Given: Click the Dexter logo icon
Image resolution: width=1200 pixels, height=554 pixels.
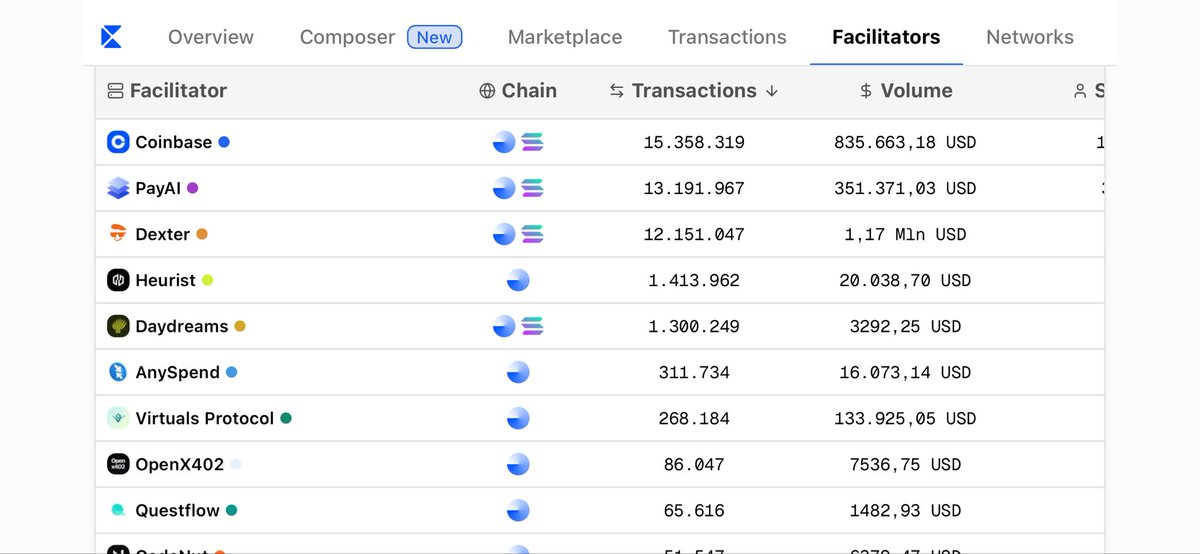Looking at the screenshot, I should pos(118,234).
